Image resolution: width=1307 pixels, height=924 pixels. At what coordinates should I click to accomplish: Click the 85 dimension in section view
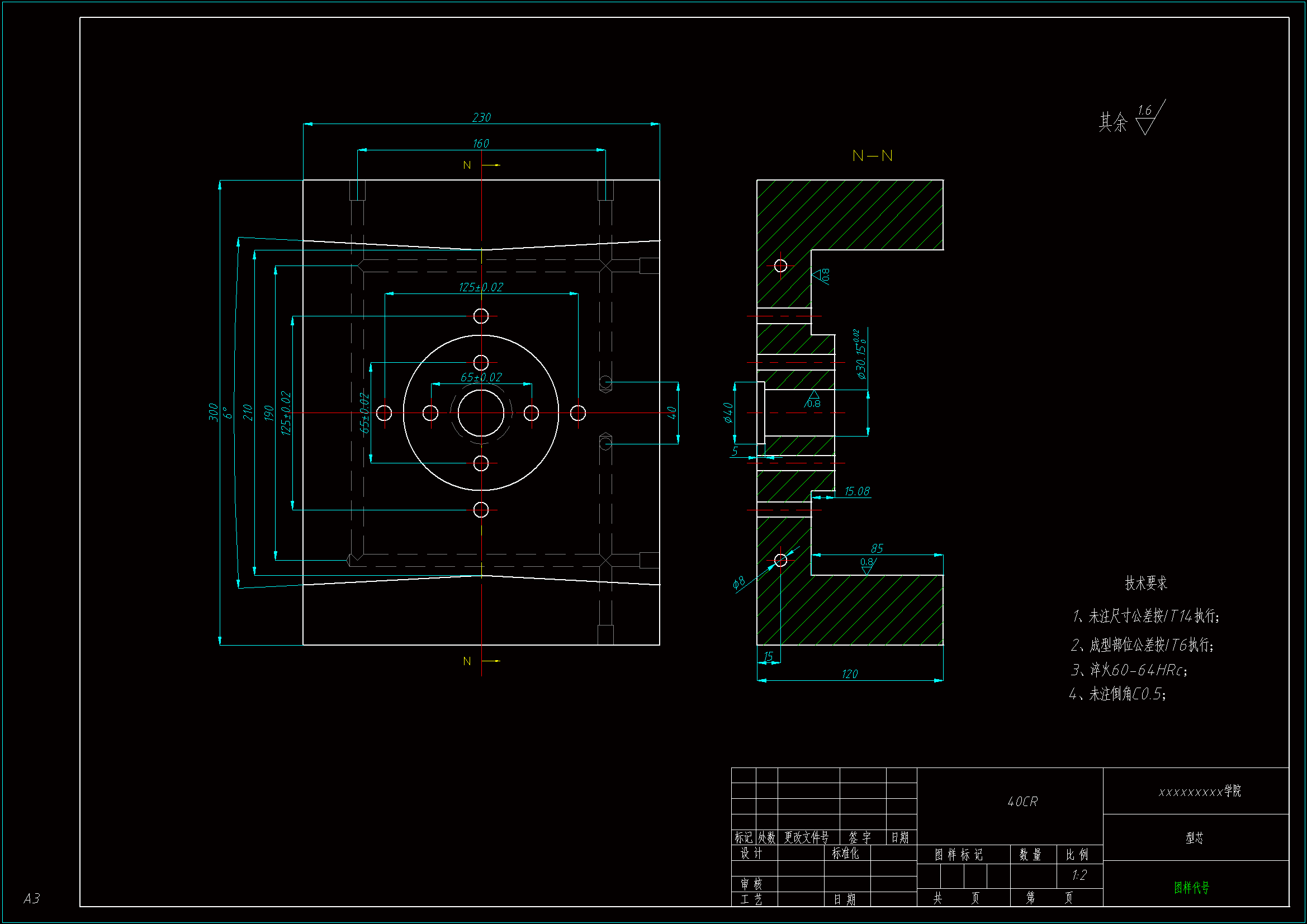pyautogui.click(x=877, y=548)
